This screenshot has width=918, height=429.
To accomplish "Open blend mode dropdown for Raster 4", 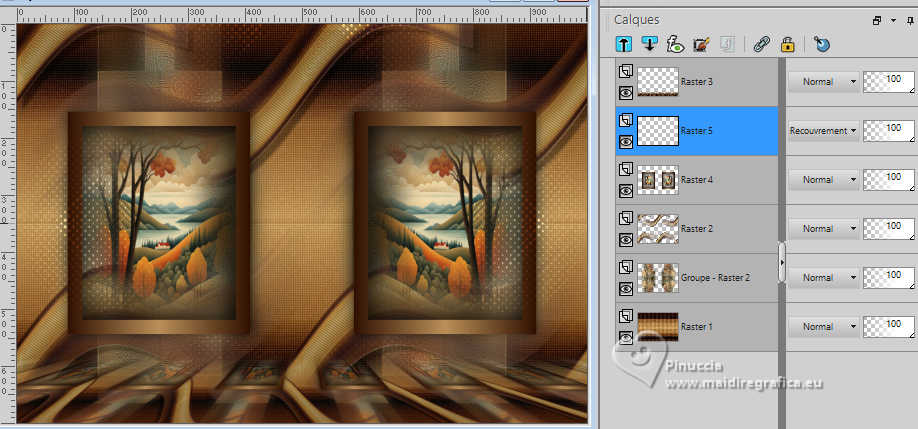I will 823,180.
